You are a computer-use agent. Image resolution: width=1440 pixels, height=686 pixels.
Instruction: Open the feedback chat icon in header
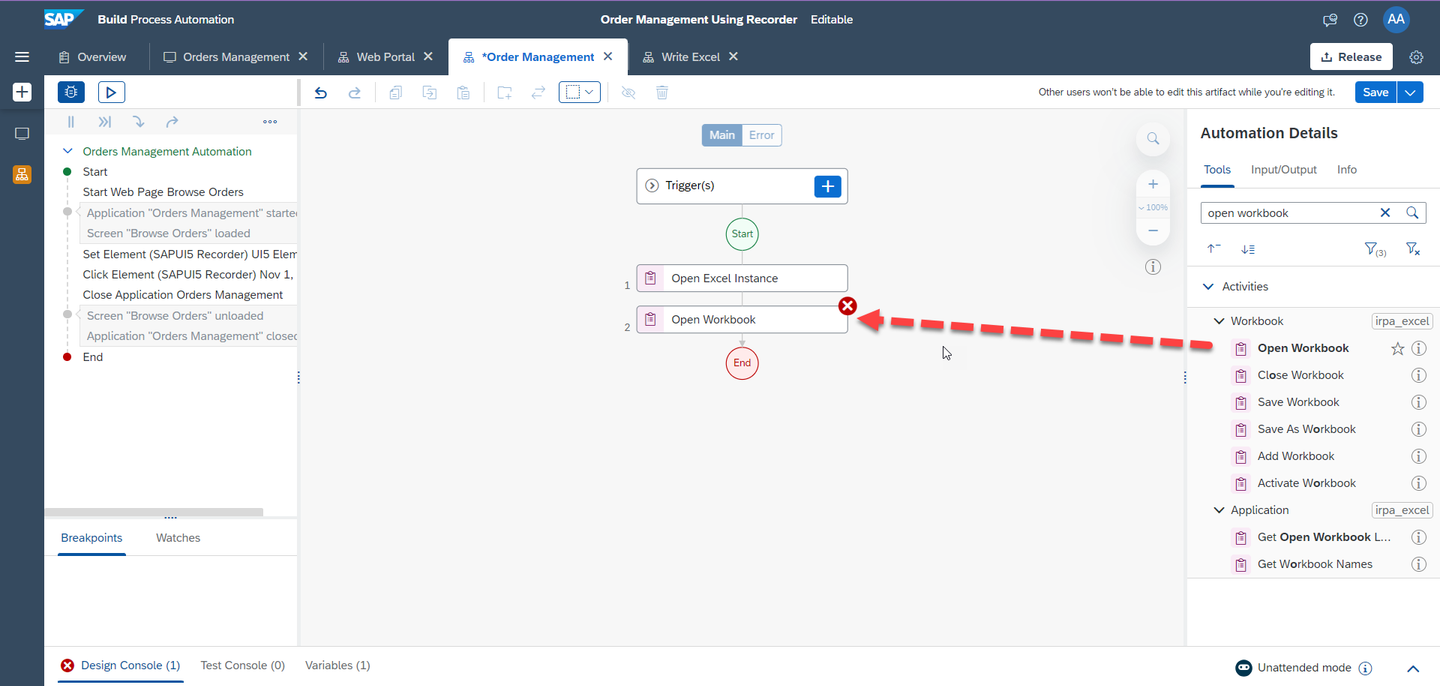pos(1330,20)
